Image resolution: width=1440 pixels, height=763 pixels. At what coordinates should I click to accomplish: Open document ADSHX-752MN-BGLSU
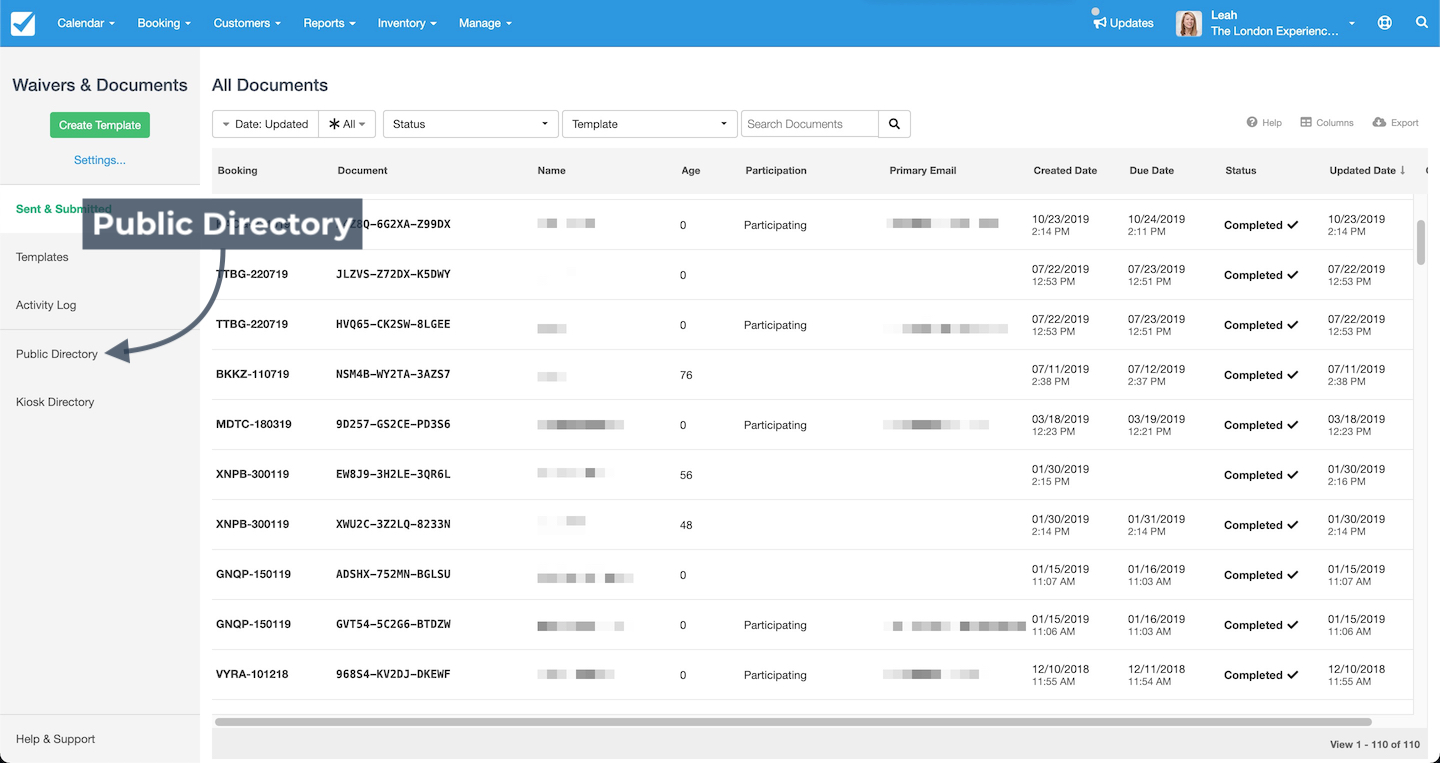click(x=393, y=574)
